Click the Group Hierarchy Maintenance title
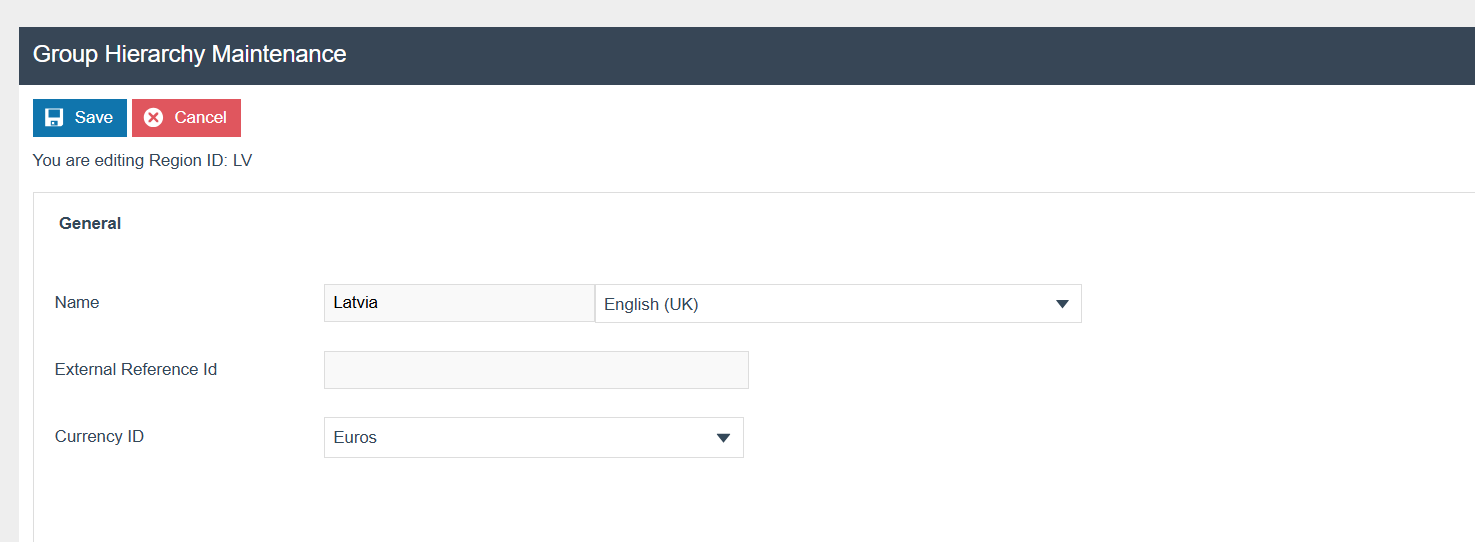1475x542 pixels. click(x=190, y=55)
